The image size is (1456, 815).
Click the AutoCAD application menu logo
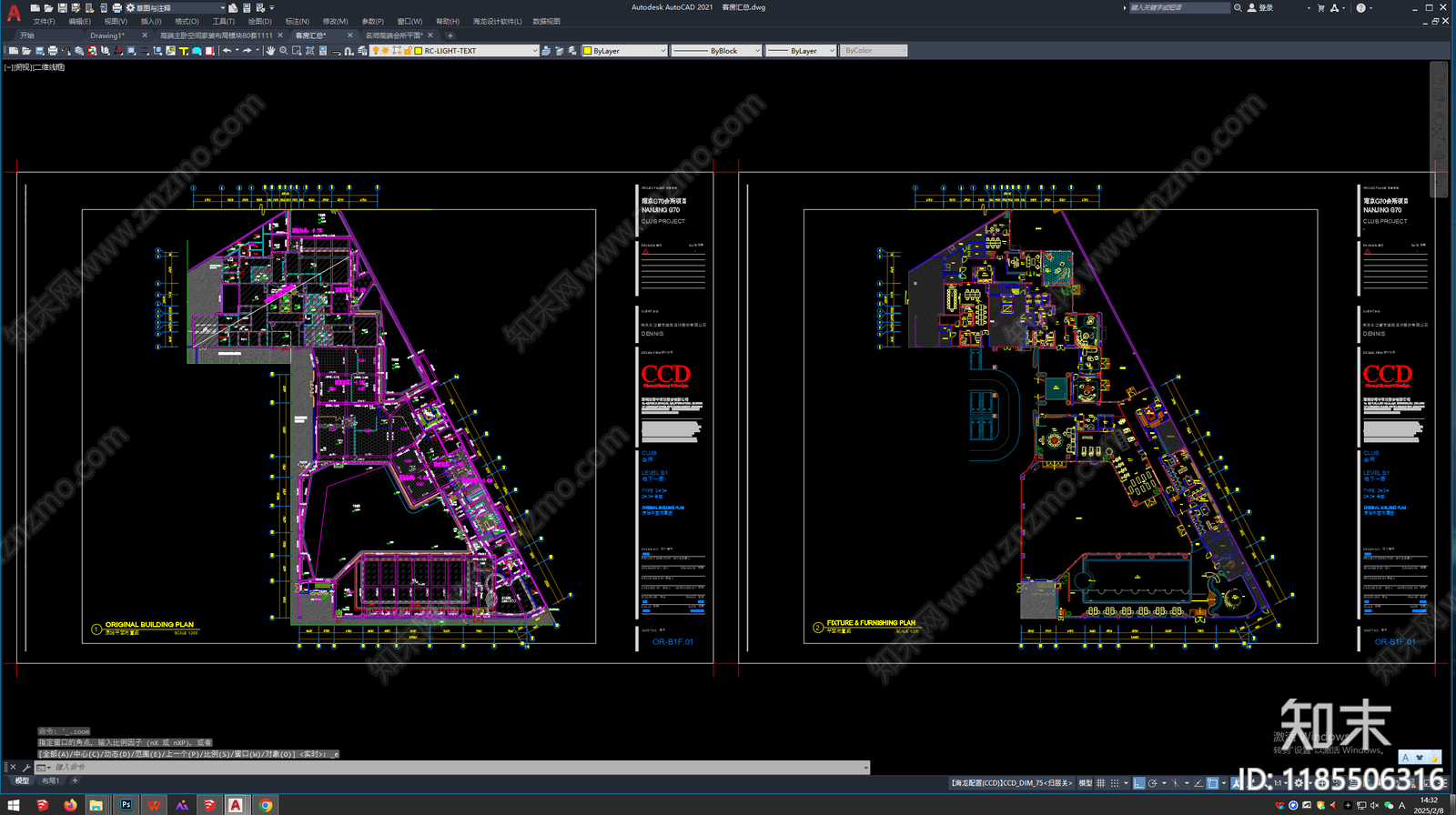coord(14,13)
